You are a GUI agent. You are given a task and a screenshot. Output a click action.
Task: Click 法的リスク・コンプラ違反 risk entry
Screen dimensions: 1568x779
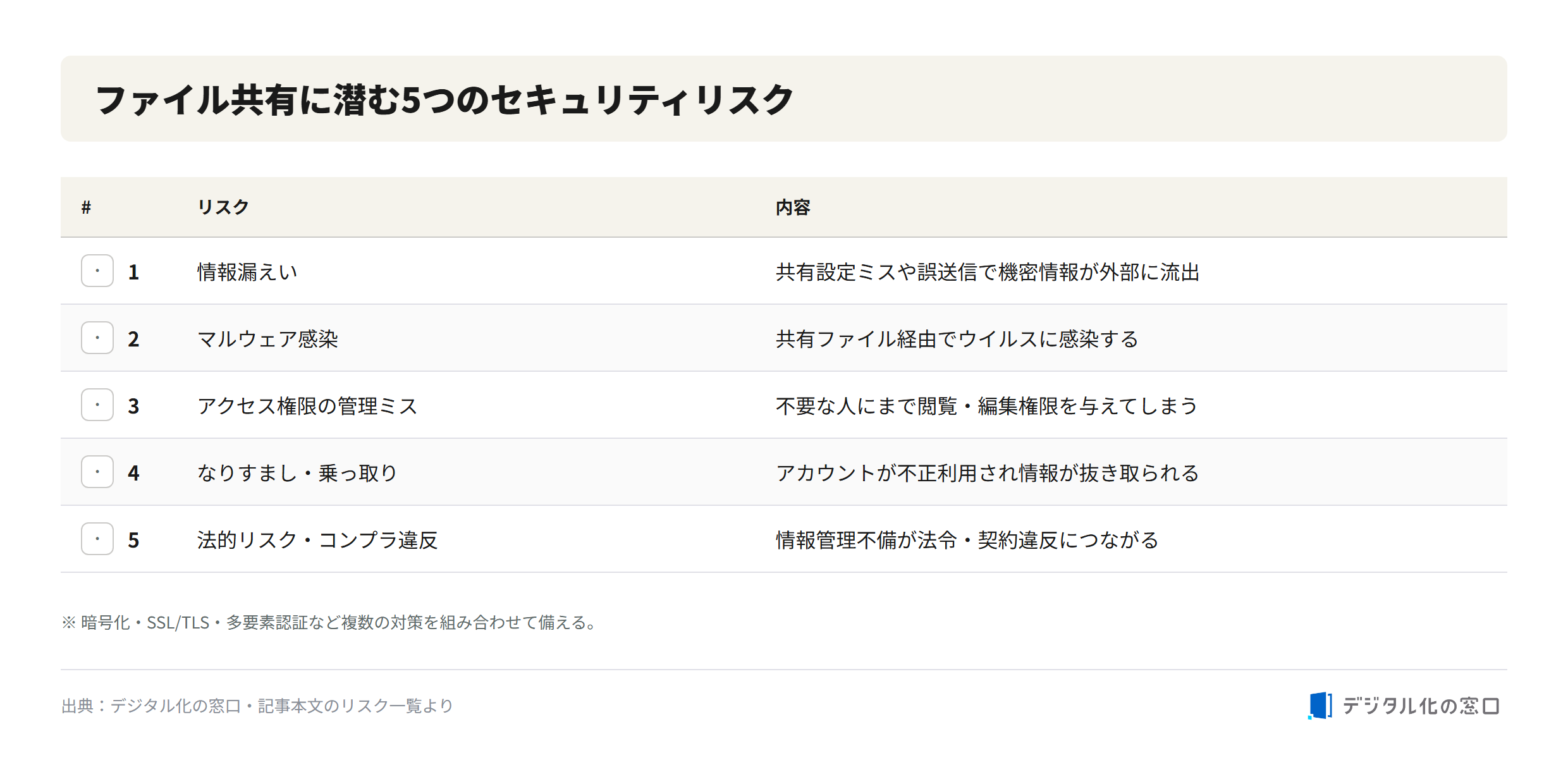pos(317,540)
